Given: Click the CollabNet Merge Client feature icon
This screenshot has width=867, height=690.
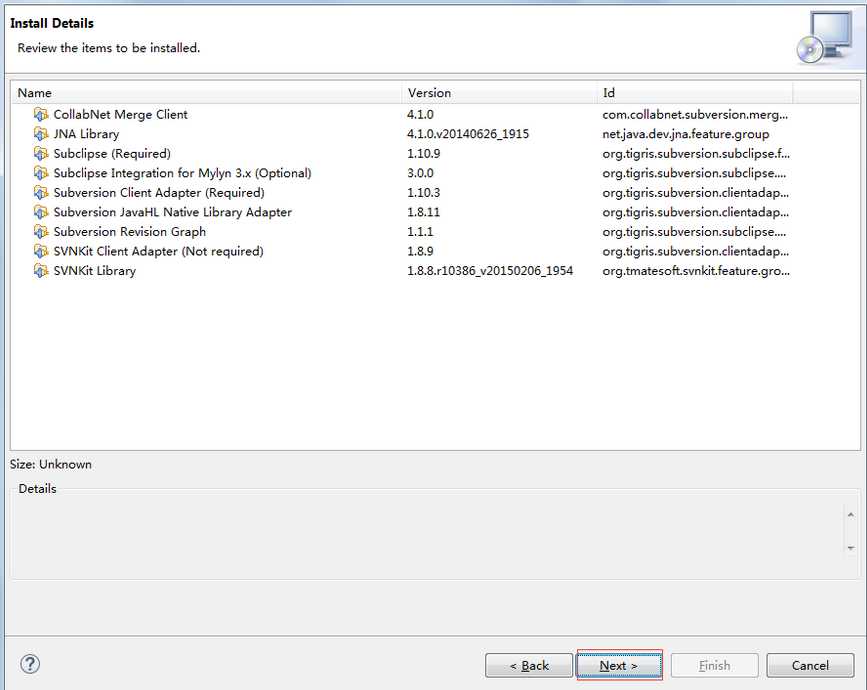Looking at the screenshot, I should coord(41,114).
